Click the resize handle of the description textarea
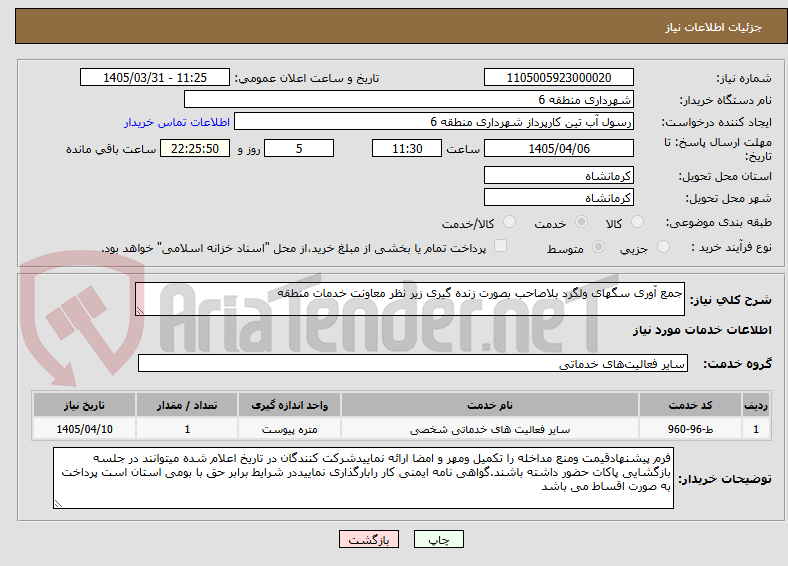The width and height of the screenshot is (788, 566). 140,311
